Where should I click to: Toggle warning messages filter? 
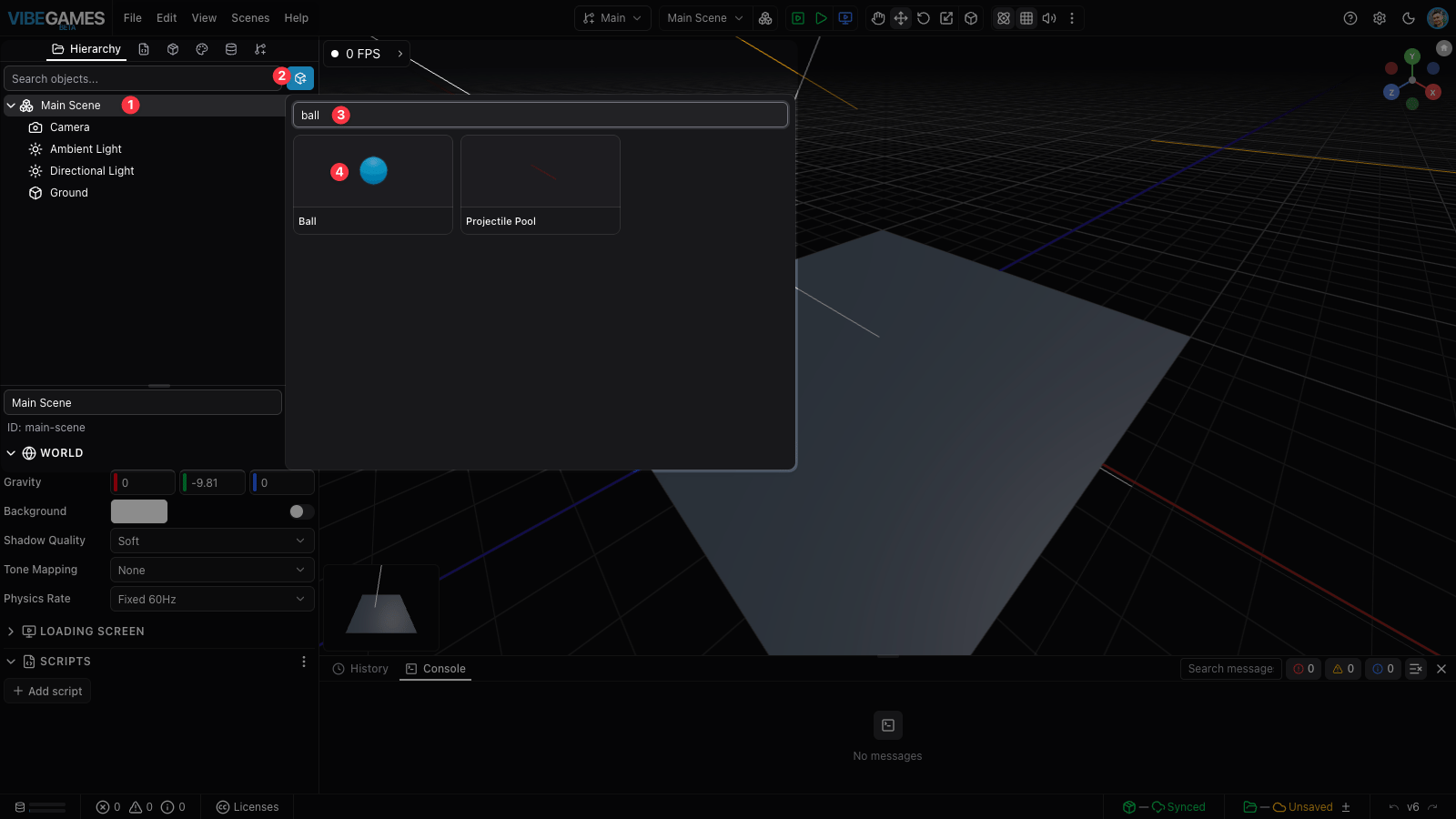(1343, 669)
